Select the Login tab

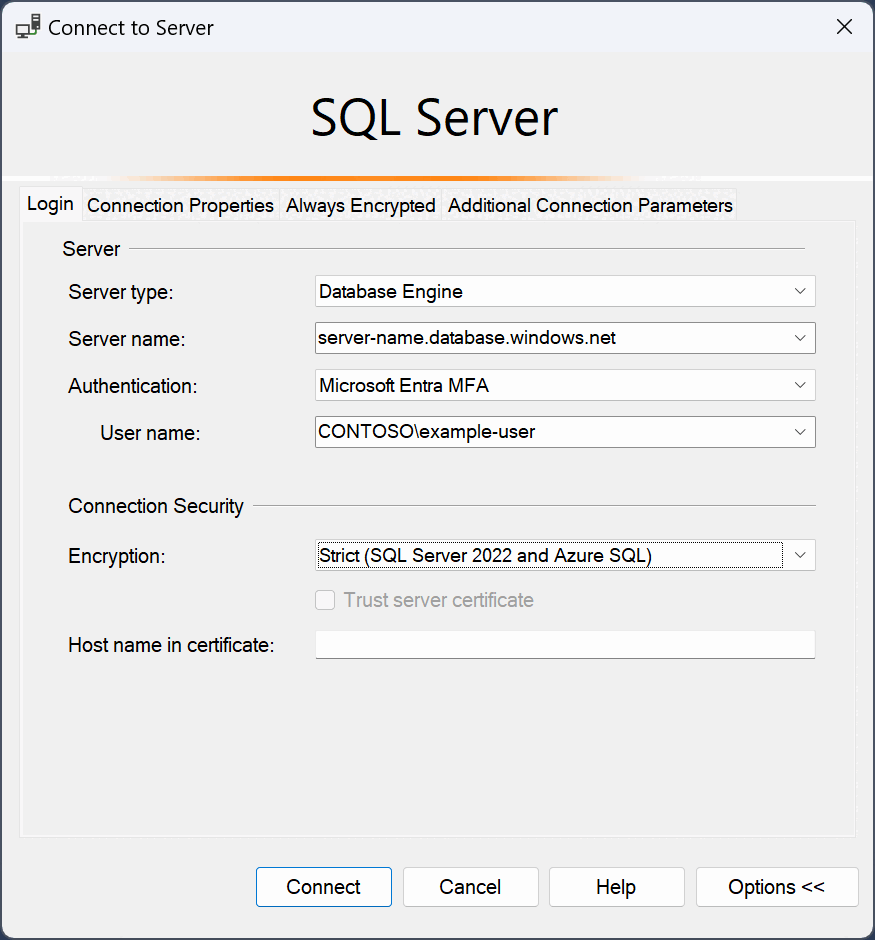(x=50, y=204)
